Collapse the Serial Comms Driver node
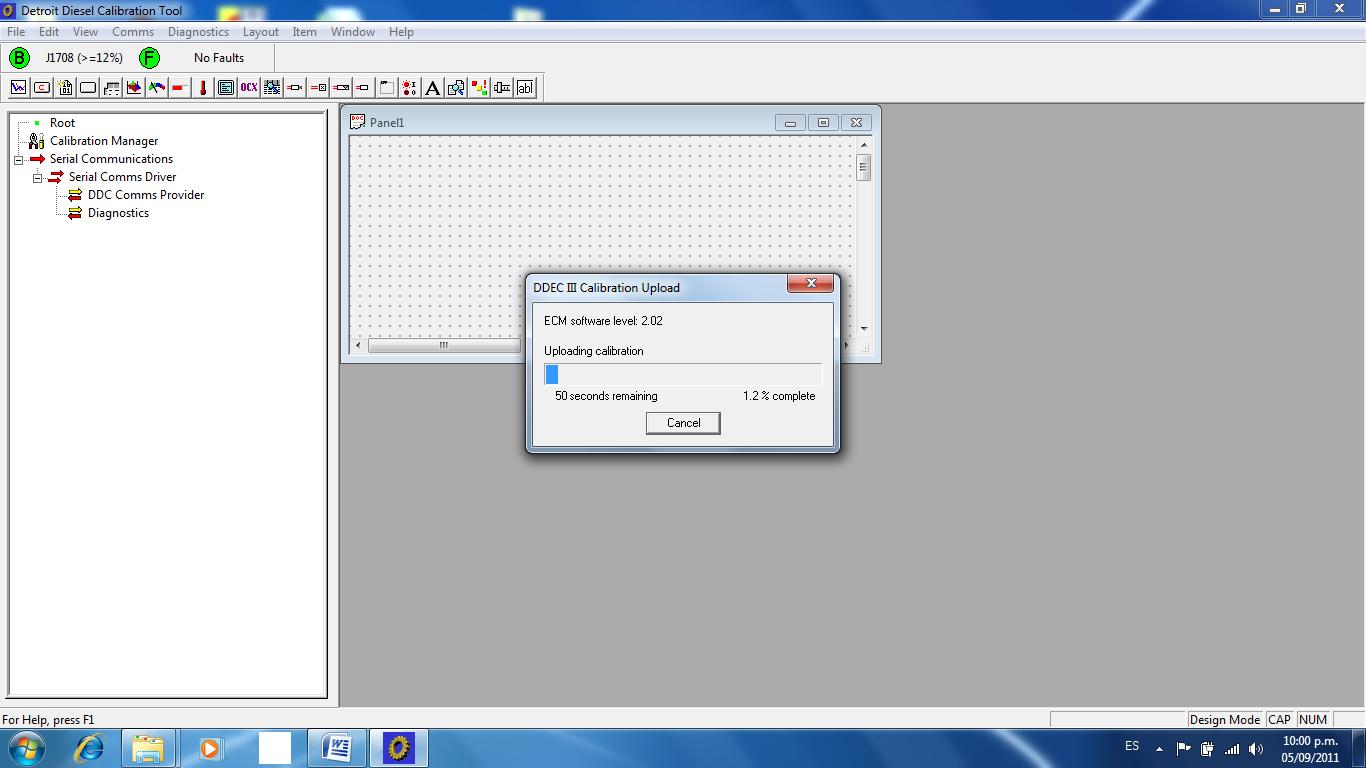The height and width of the screenshot is (768, 1366). point(37,178)
